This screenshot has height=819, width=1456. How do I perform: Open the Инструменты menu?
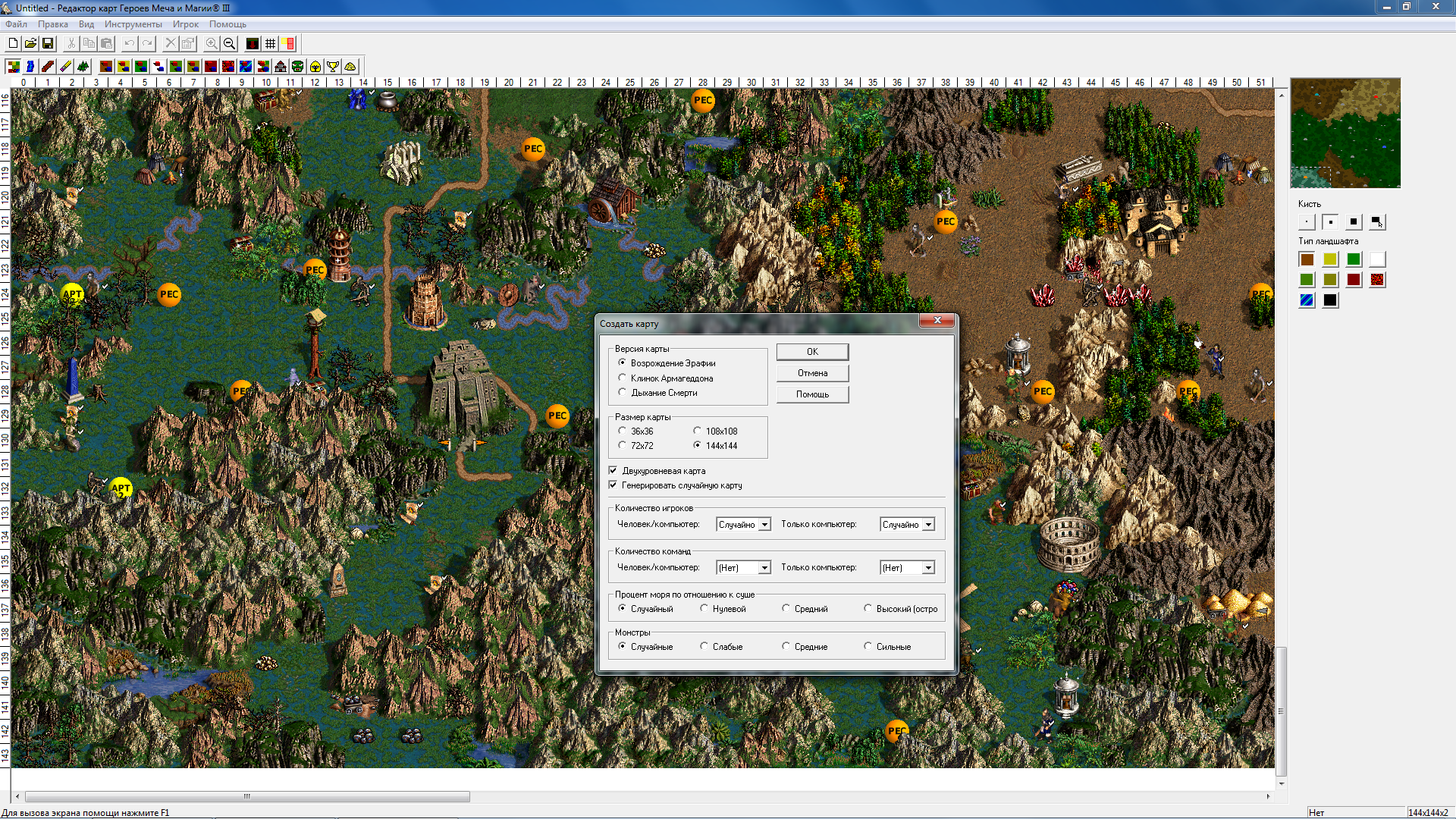(x=133, y=24)
